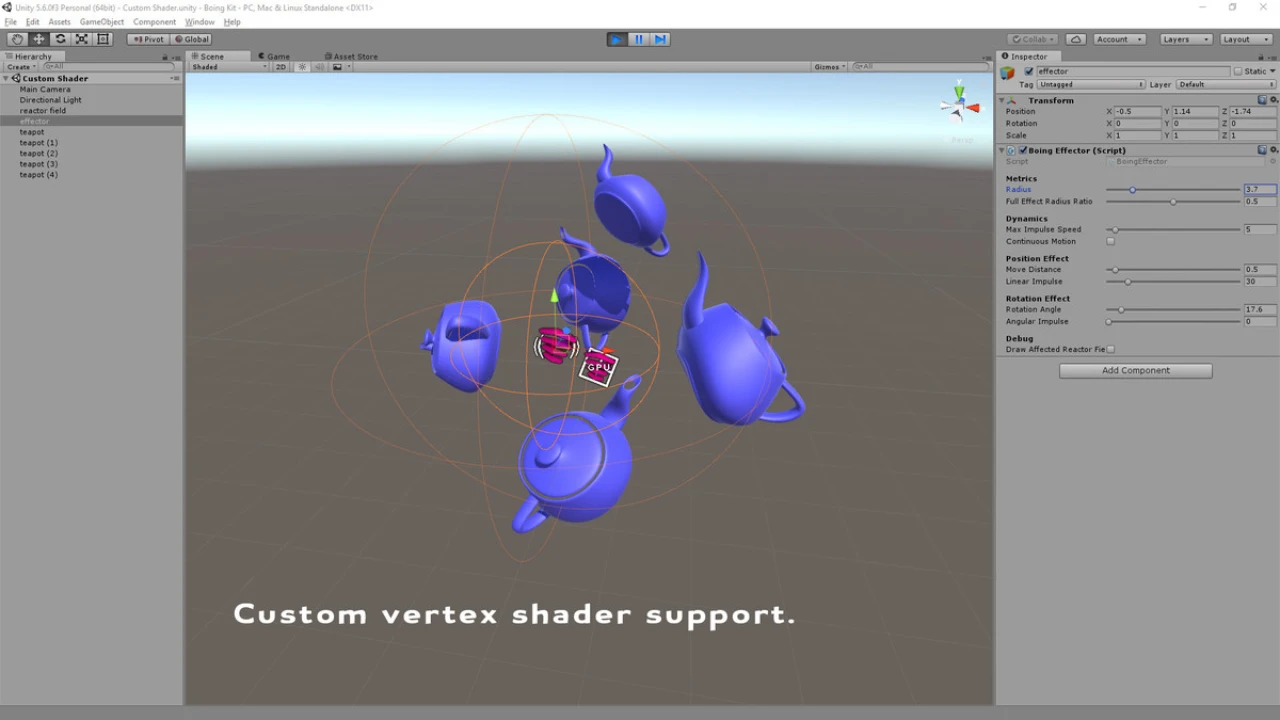This screenshot has height=720, width=1280.
Task: Select the Rect transform tool
Action: 103,39
